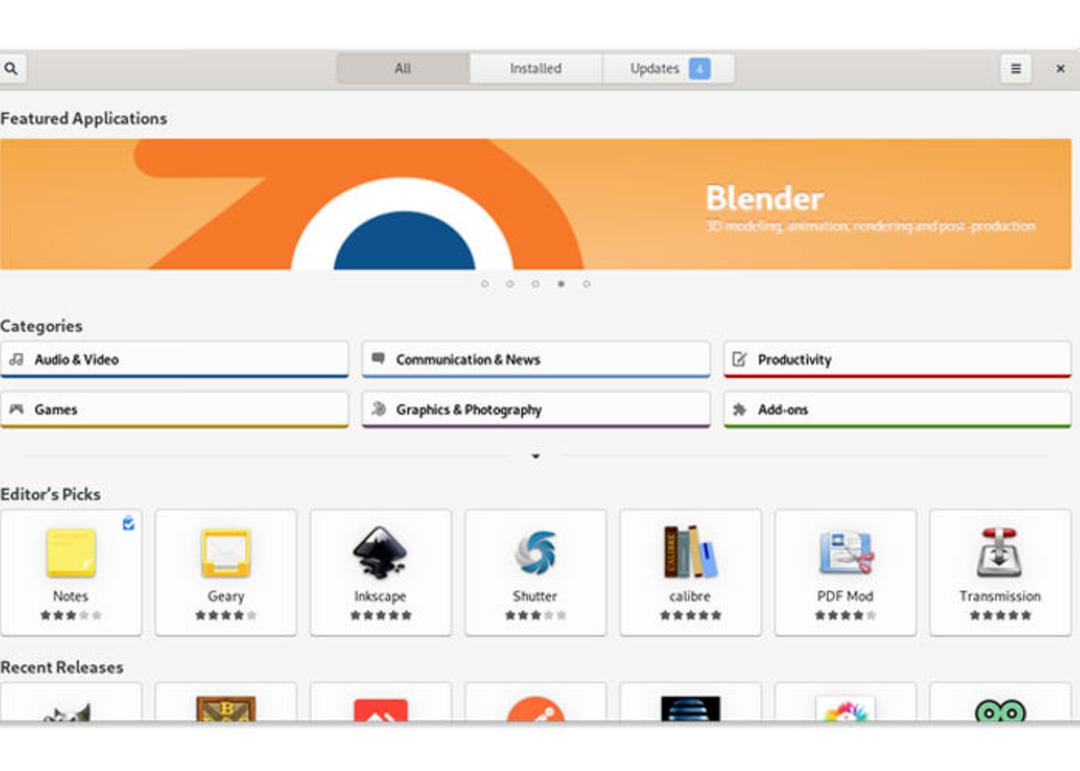
Task: Switch to the All tab
Action: coord(403,68)
